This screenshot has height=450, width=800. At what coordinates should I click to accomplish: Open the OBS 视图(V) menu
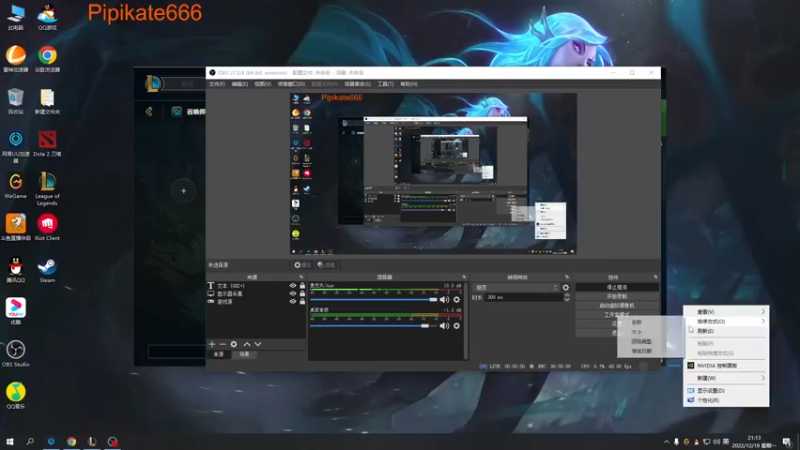coord(262,84)
